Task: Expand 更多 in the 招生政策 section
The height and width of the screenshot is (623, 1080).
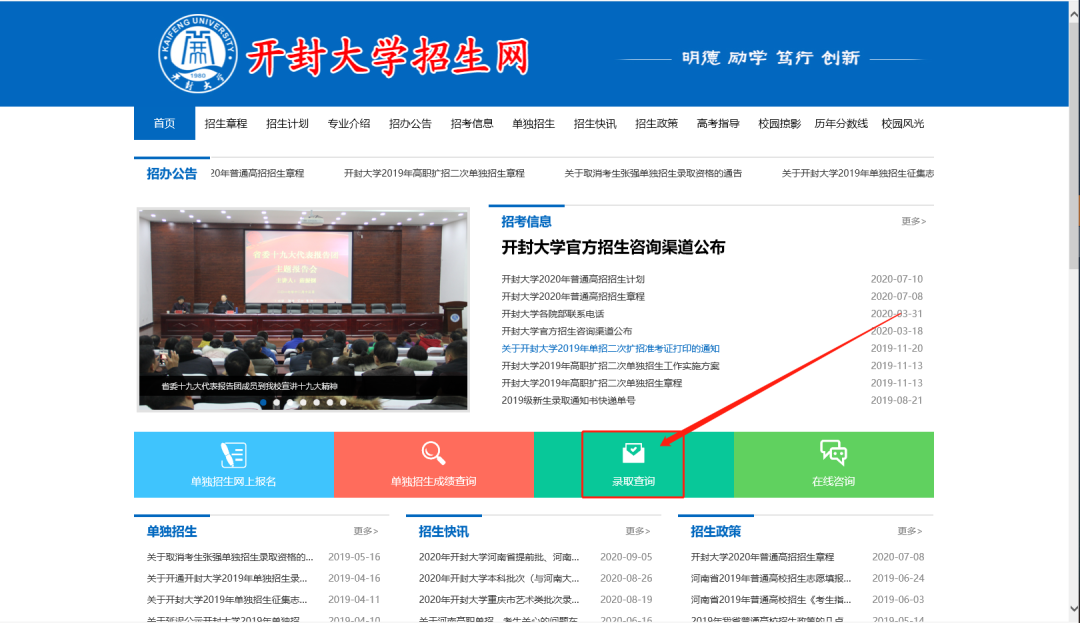Action: 910,531
